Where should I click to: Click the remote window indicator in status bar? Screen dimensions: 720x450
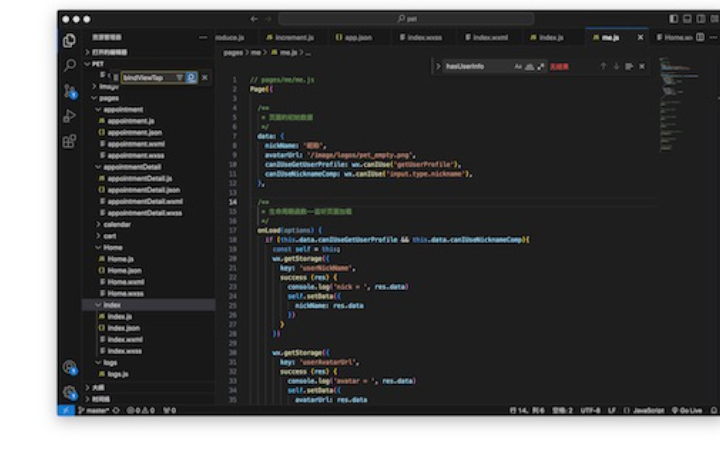tap(66, 410)
